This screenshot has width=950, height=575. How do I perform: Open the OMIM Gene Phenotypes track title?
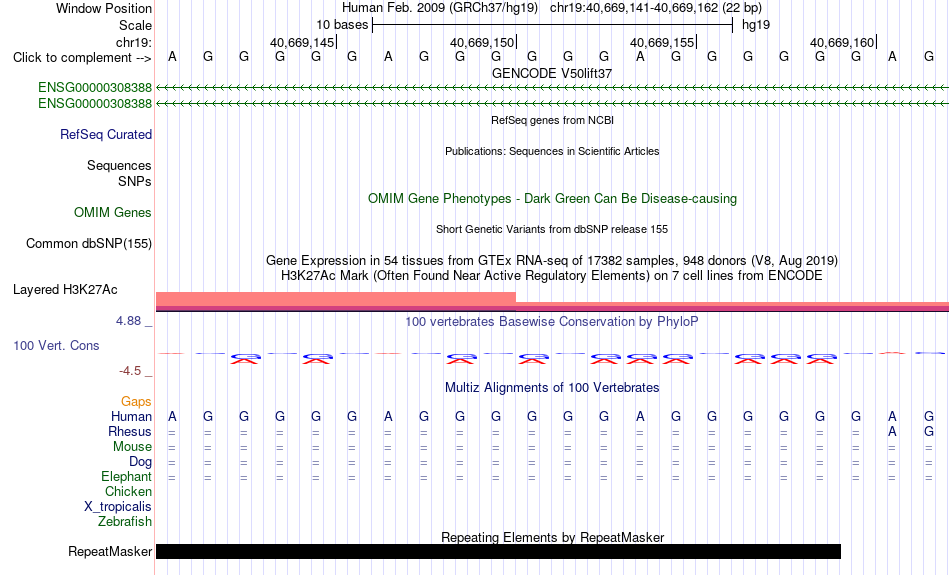pyautogui.click(x=552, y=199)
